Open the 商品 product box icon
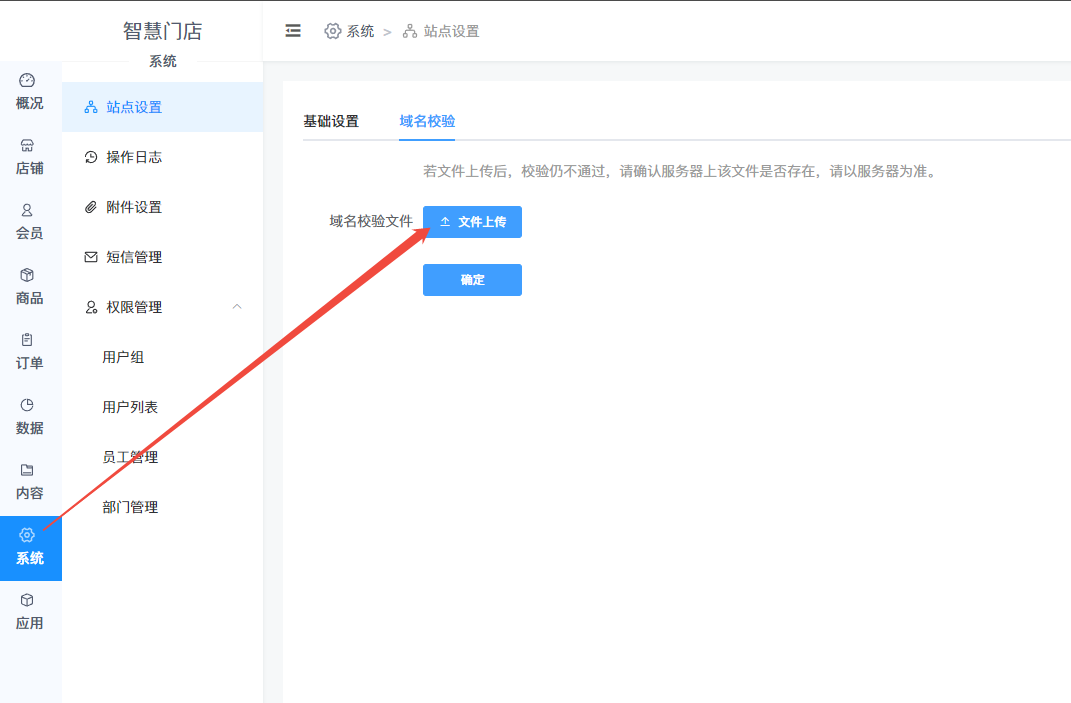The image size is (1071, 703). [x=27, y=275]
